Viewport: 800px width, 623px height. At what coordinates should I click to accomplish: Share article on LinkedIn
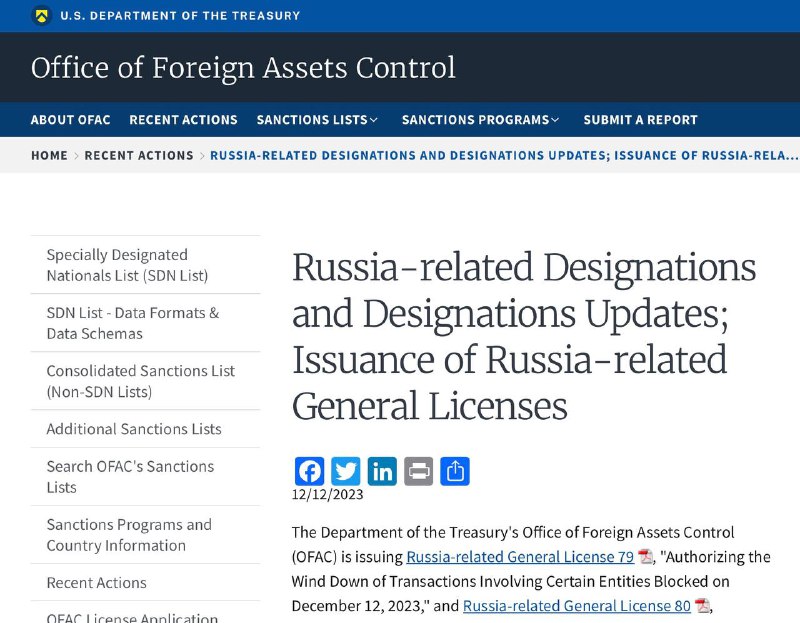pyautogui.click(x=382, y=471)
